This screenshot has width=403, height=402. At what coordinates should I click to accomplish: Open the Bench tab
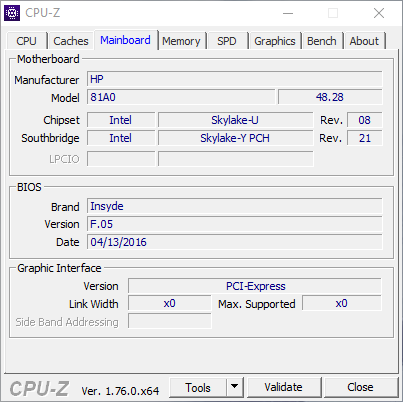[x=322, y=41]
